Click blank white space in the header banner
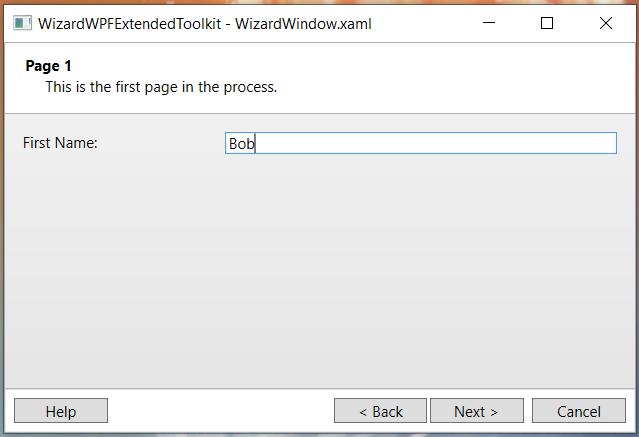The image size is (639, 437). click(450, 78)
